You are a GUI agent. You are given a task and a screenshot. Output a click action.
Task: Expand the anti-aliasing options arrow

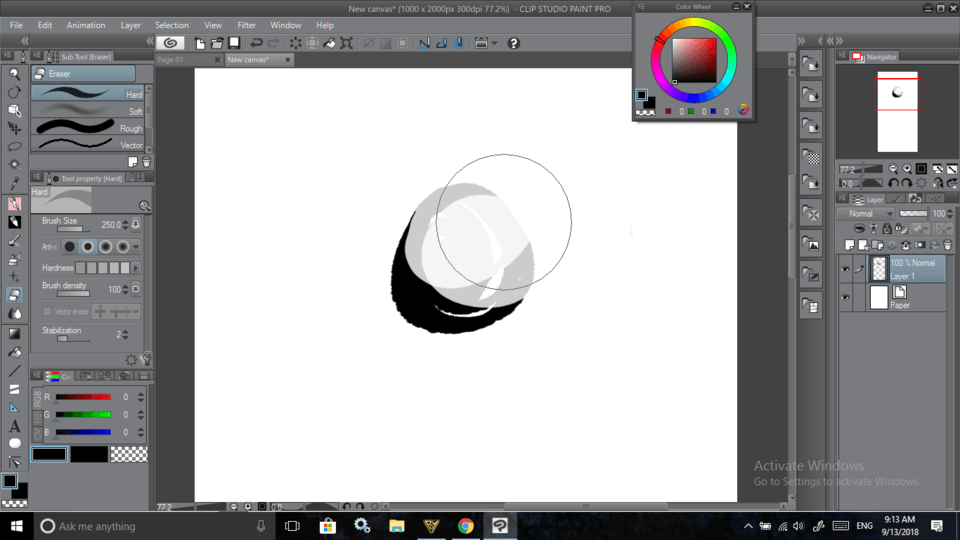tap(136, 246)
